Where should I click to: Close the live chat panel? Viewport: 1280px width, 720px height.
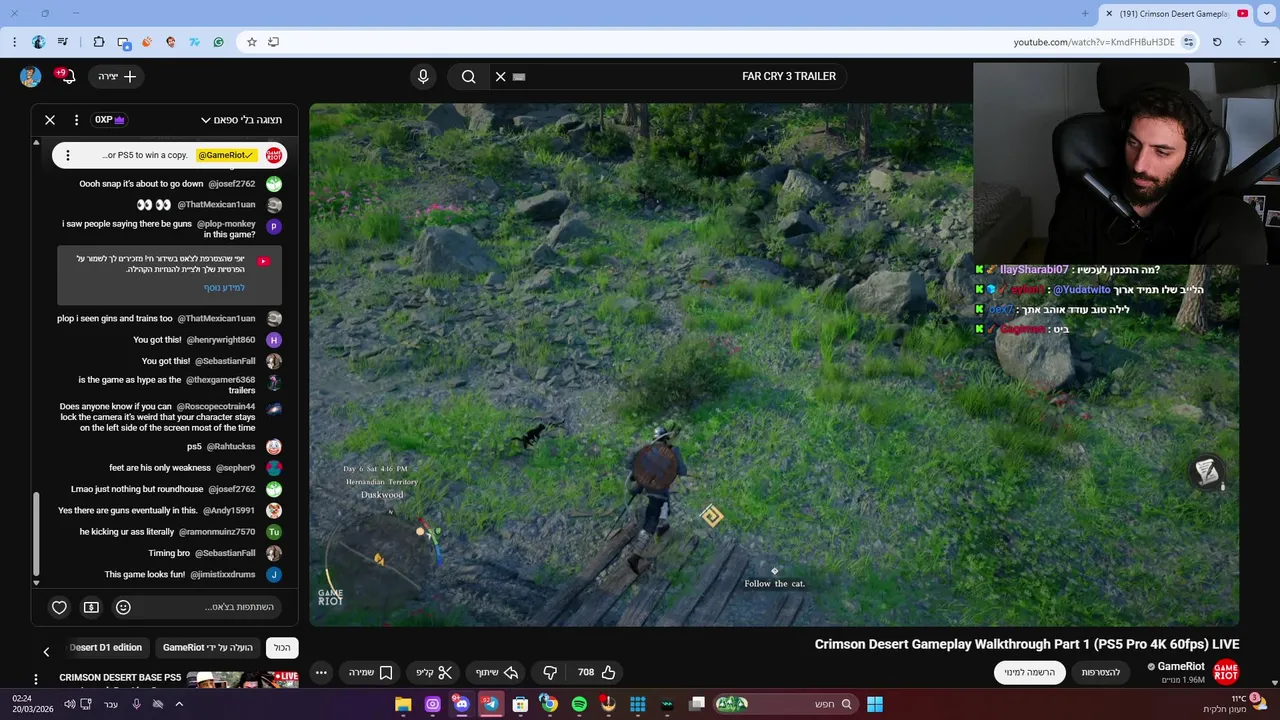click(50, 120)
